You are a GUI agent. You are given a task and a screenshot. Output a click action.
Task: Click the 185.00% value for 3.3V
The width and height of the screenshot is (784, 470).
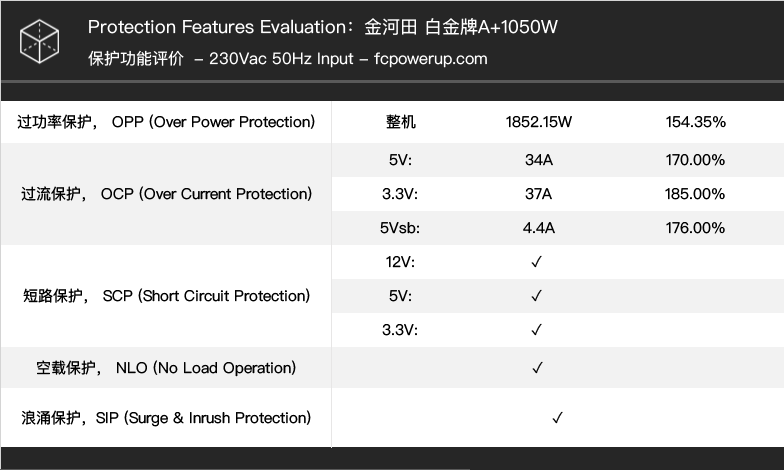tap(694, 194)
